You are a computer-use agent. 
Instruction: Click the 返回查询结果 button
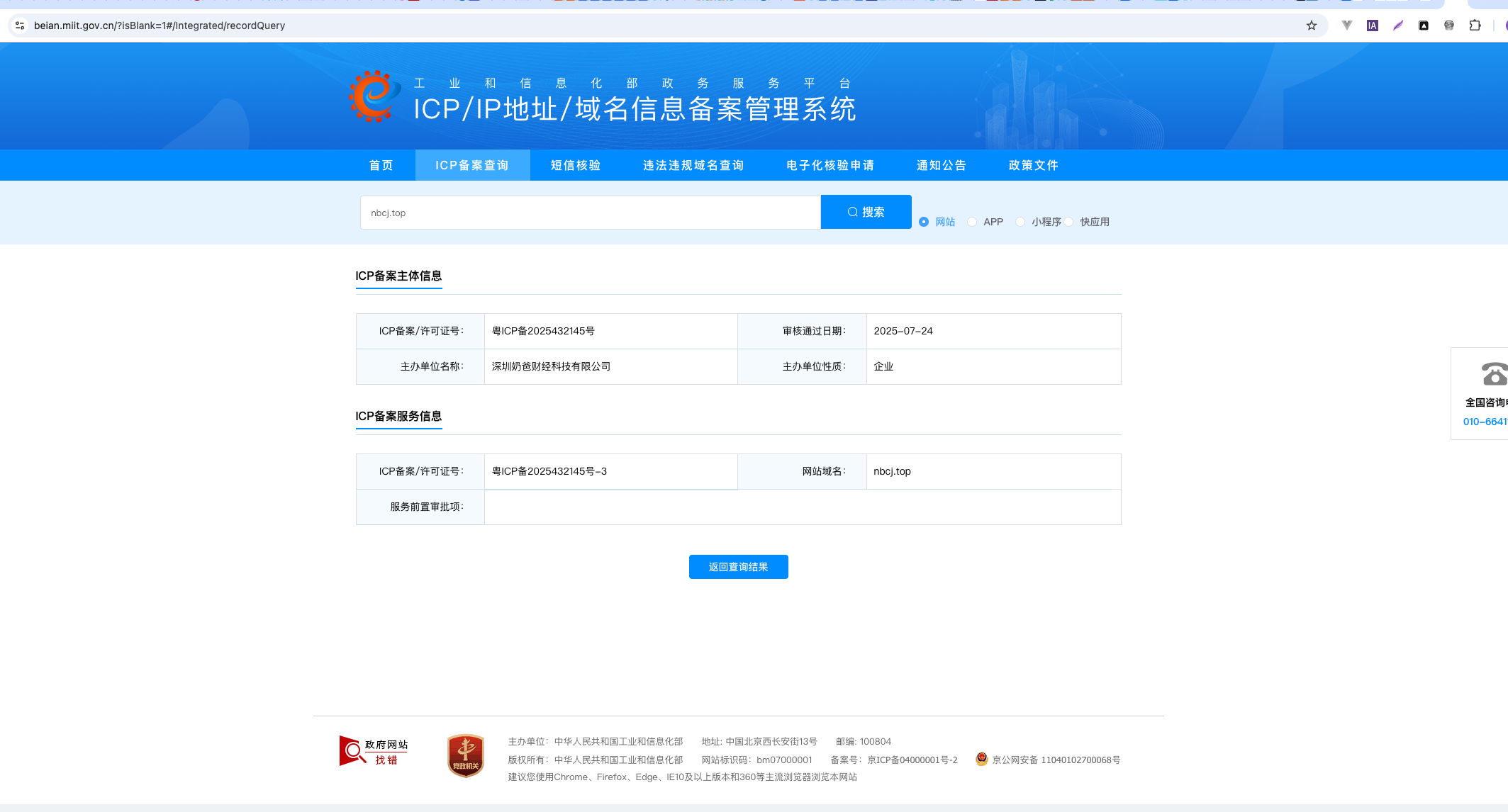click(x=738, y=567)
